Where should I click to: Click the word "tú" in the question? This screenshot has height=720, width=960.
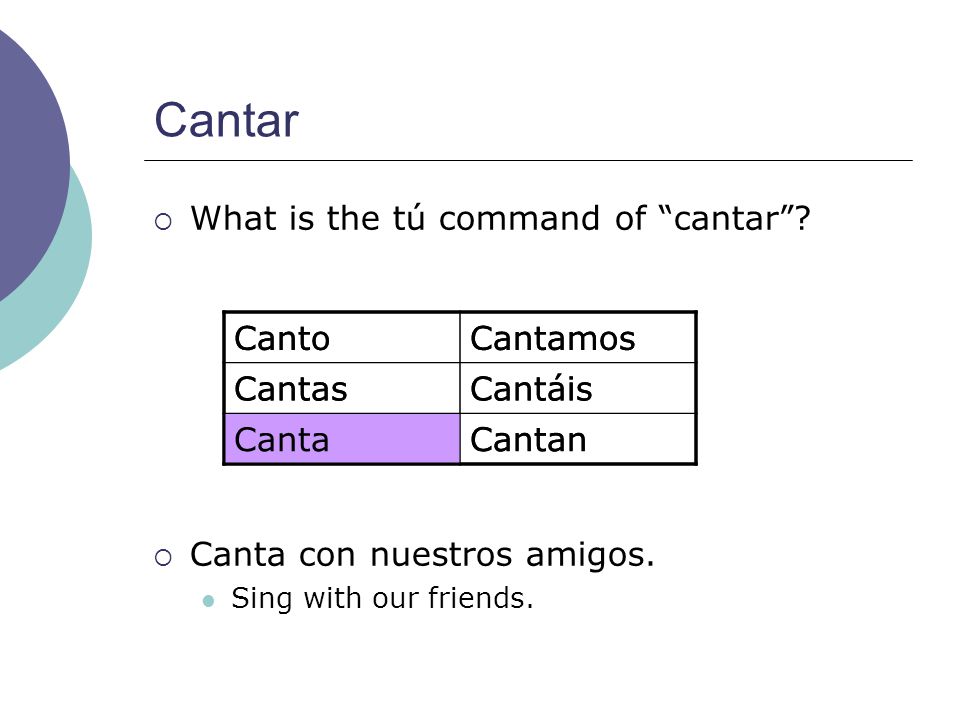(x=408, y=218)
